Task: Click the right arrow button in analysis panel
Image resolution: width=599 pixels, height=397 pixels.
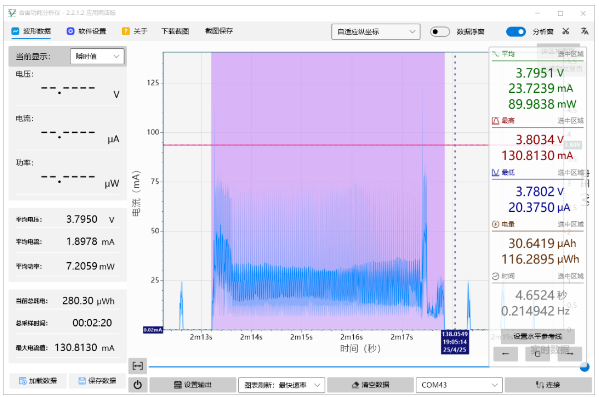Action: (x=570, y=354)
